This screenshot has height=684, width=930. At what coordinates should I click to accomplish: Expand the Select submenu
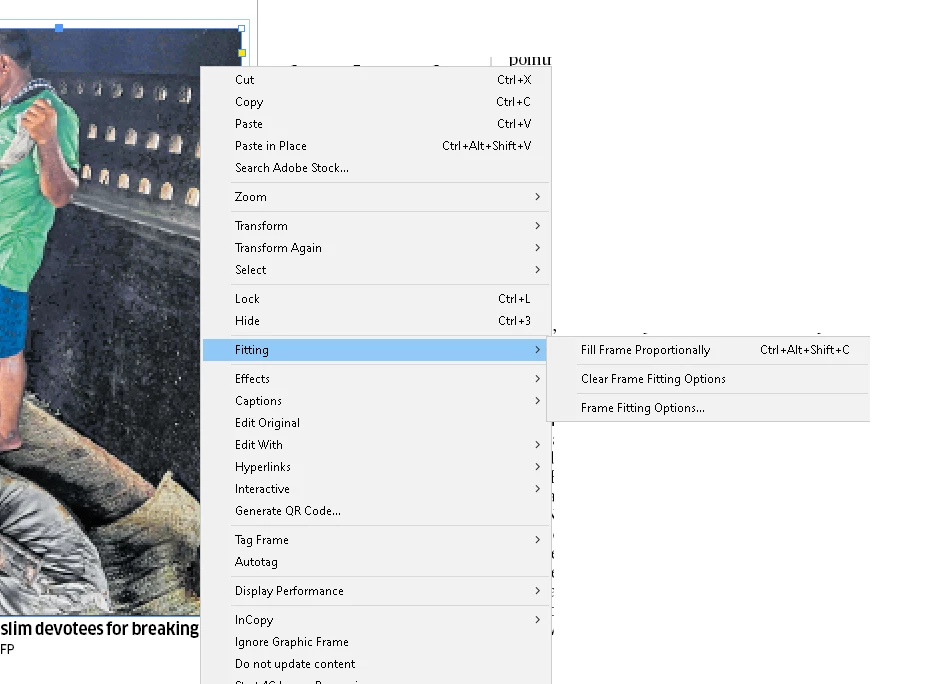click(376, 269)
